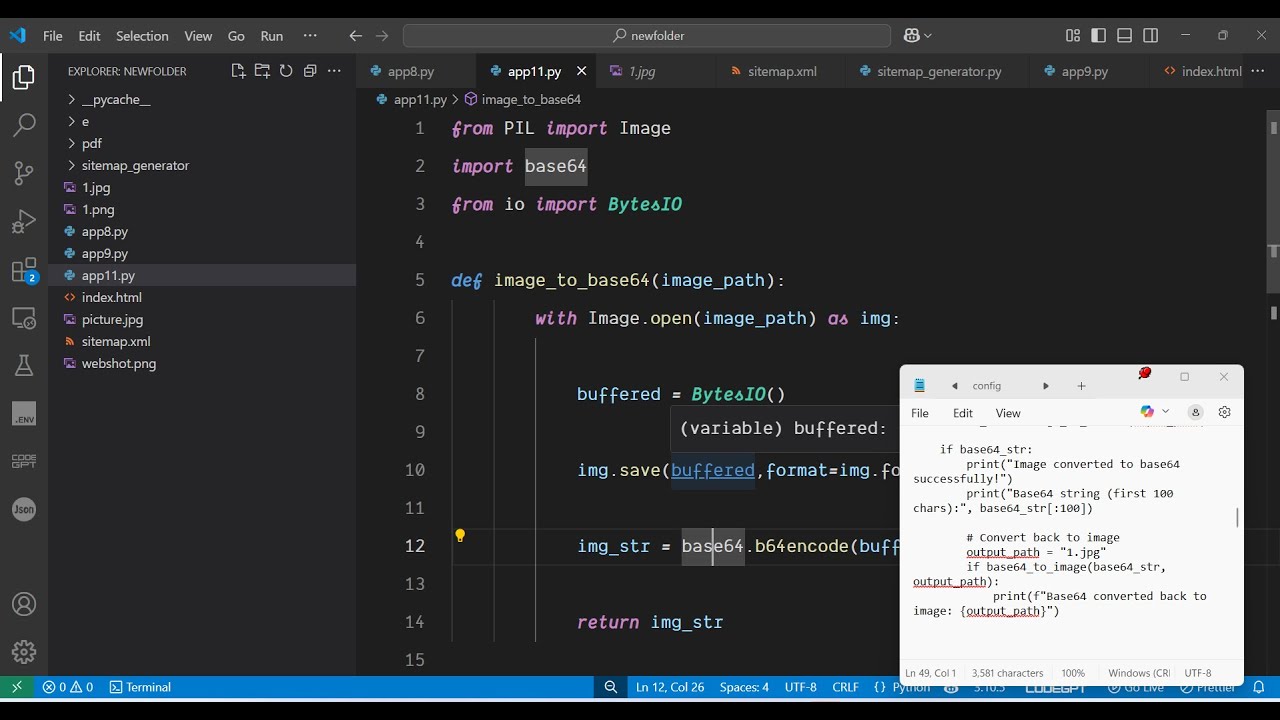Open the menu bar overflow ellipsis

pos(310,36)
